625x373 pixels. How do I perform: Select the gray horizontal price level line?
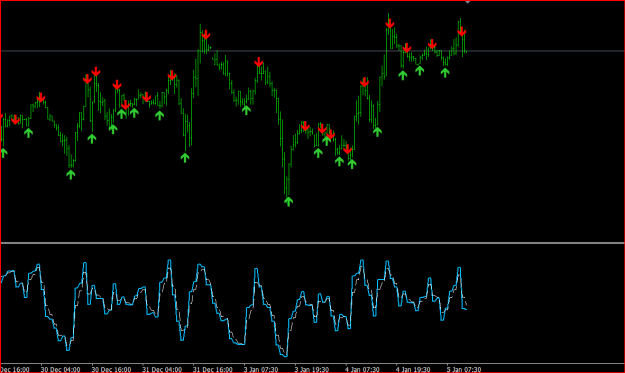pyautogui.click(x=312, y=51)
